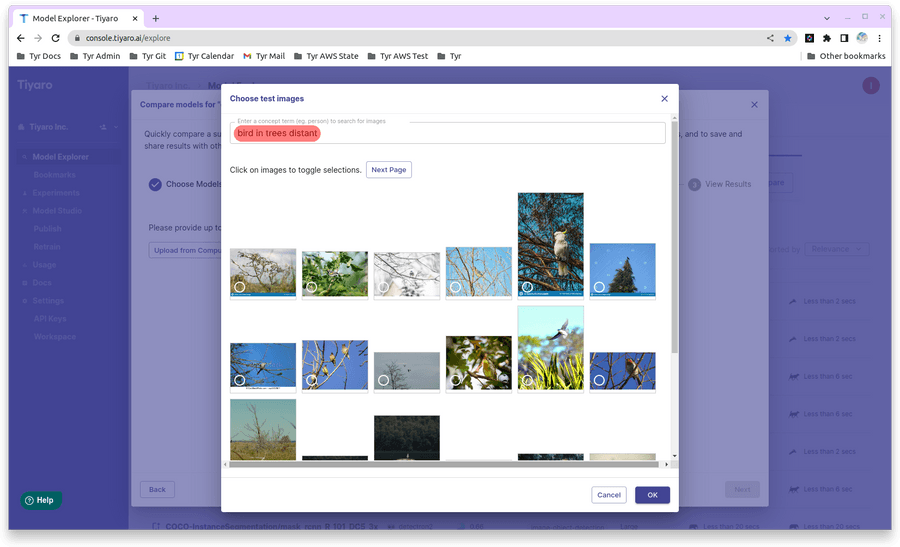Screen dimensions: 900x547
Task: Open Model Explorer in the sidebar
Action: pos(60,157)
